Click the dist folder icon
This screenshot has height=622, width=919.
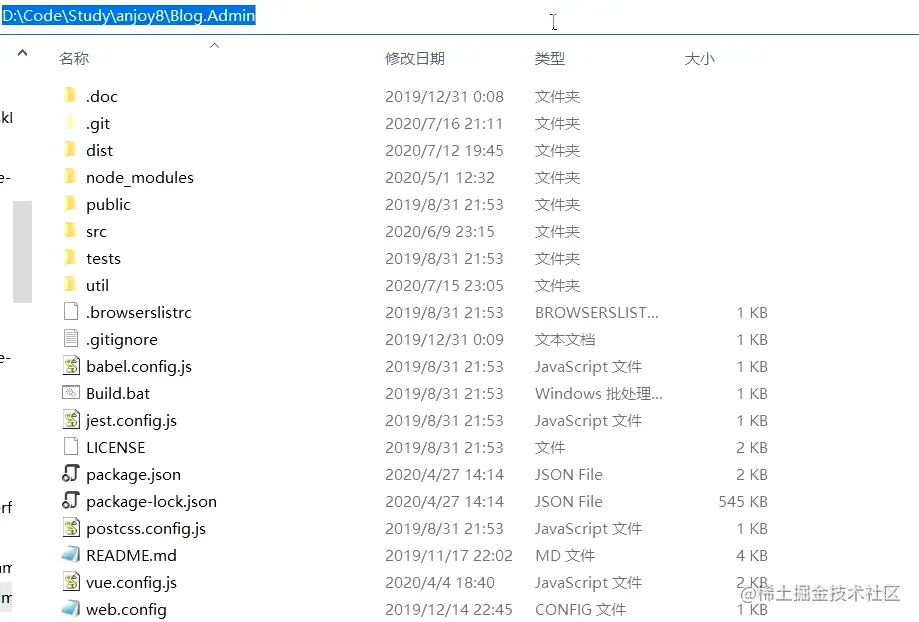(x=70, y=149)
